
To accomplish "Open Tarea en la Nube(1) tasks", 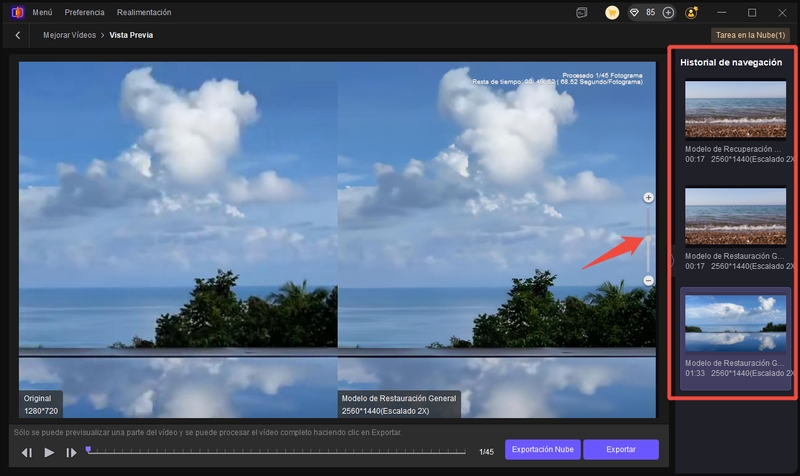I will (x=750, y=35).
